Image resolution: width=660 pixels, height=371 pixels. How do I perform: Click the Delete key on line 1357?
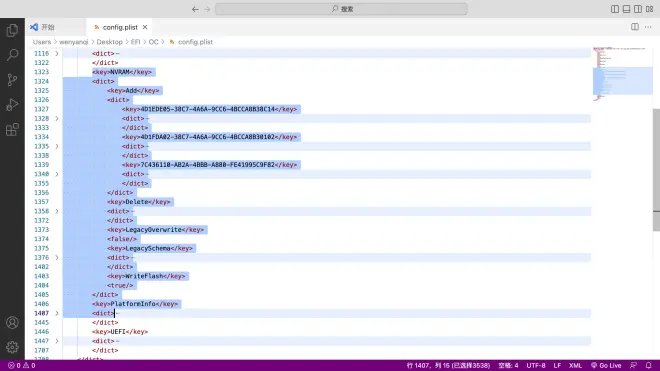[138, 202]
